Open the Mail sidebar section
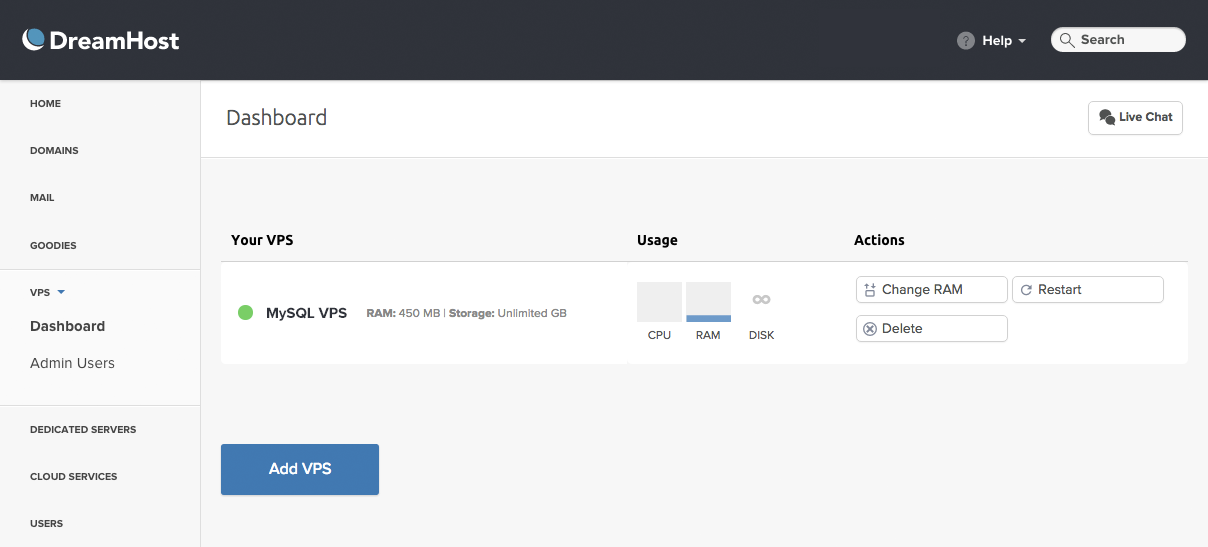1208x547 pixels. (42, 198)
